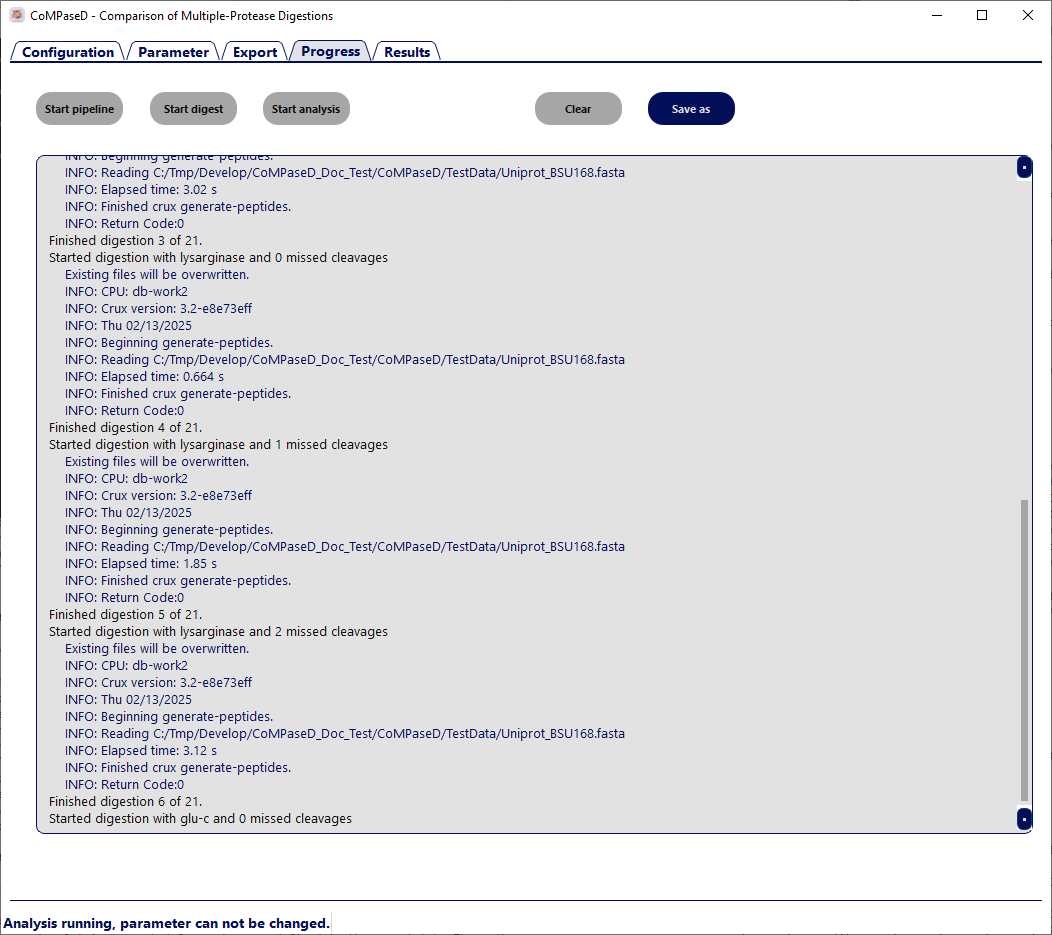Close the CoMPaseD window
This screenshot has width=1052, height=935.
click(1027, 16)
